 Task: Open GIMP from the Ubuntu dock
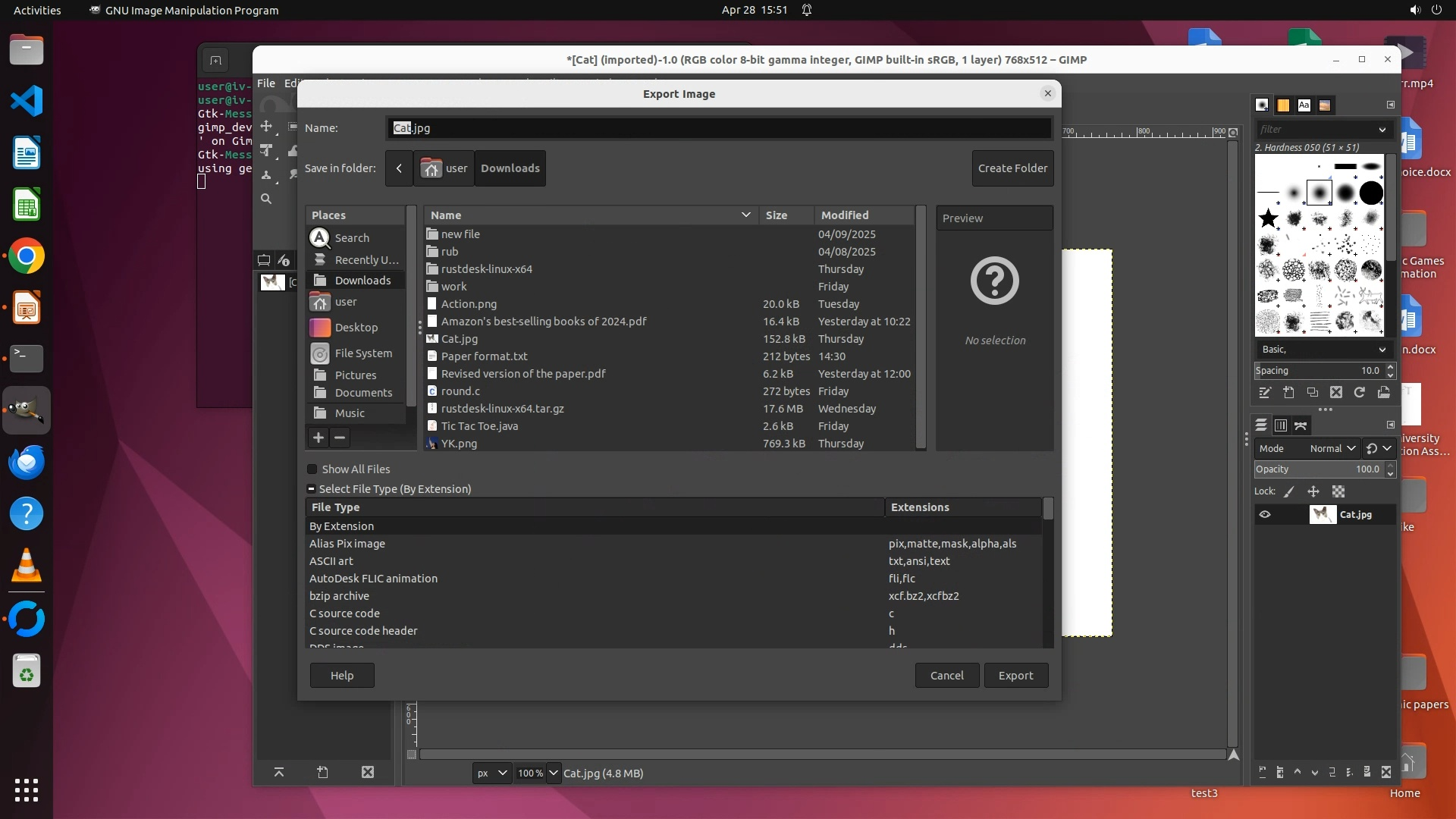coord(27,410)
